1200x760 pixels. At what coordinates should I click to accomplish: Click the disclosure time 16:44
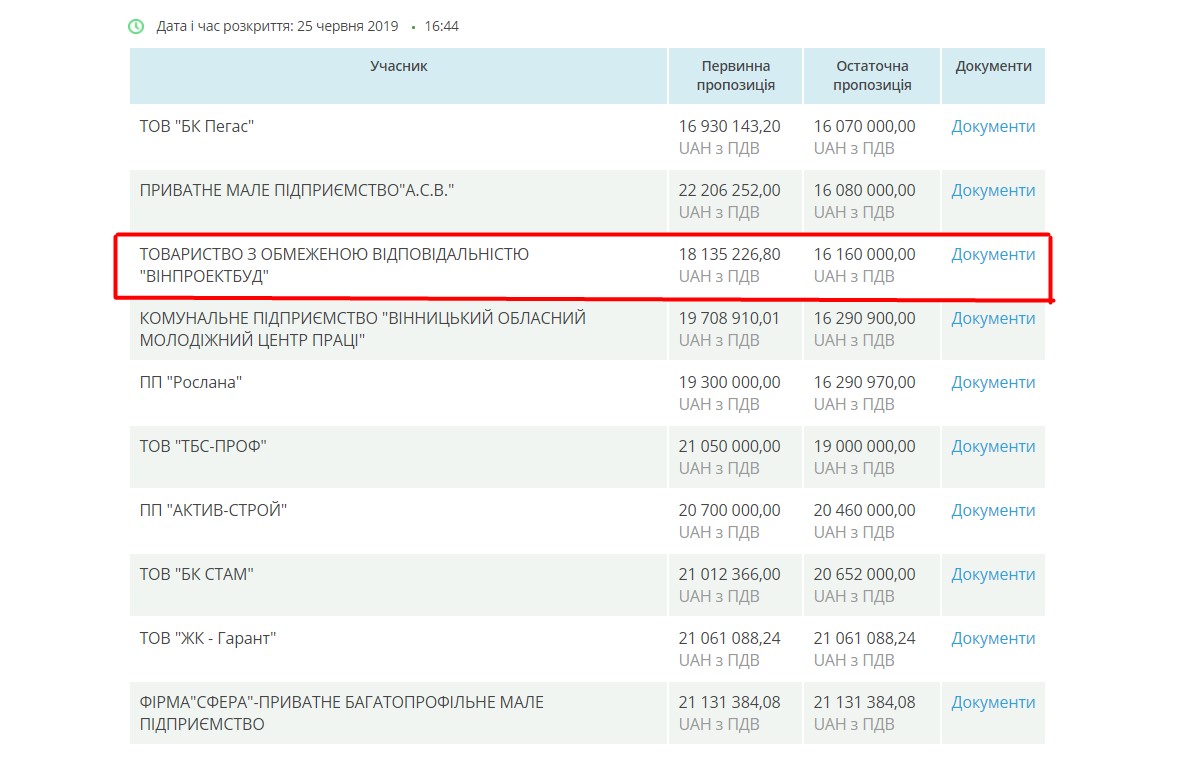coord(441,26)
